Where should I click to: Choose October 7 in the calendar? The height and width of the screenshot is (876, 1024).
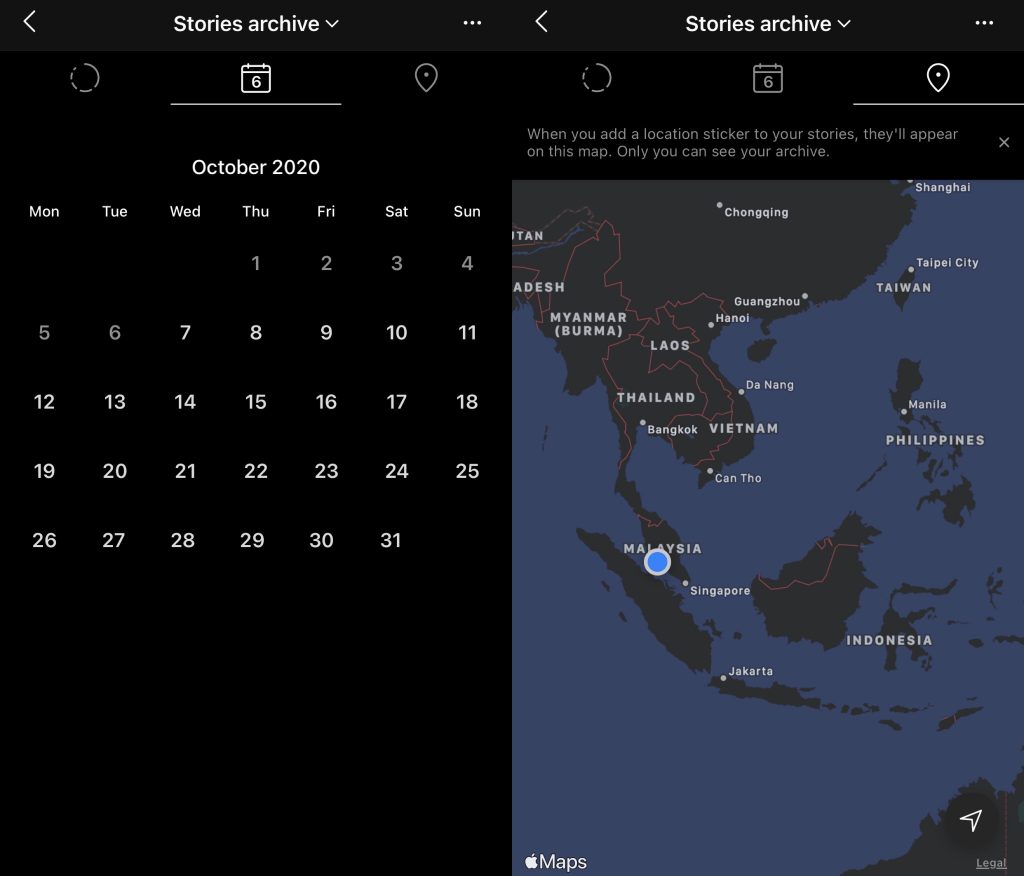pos(185,333)
